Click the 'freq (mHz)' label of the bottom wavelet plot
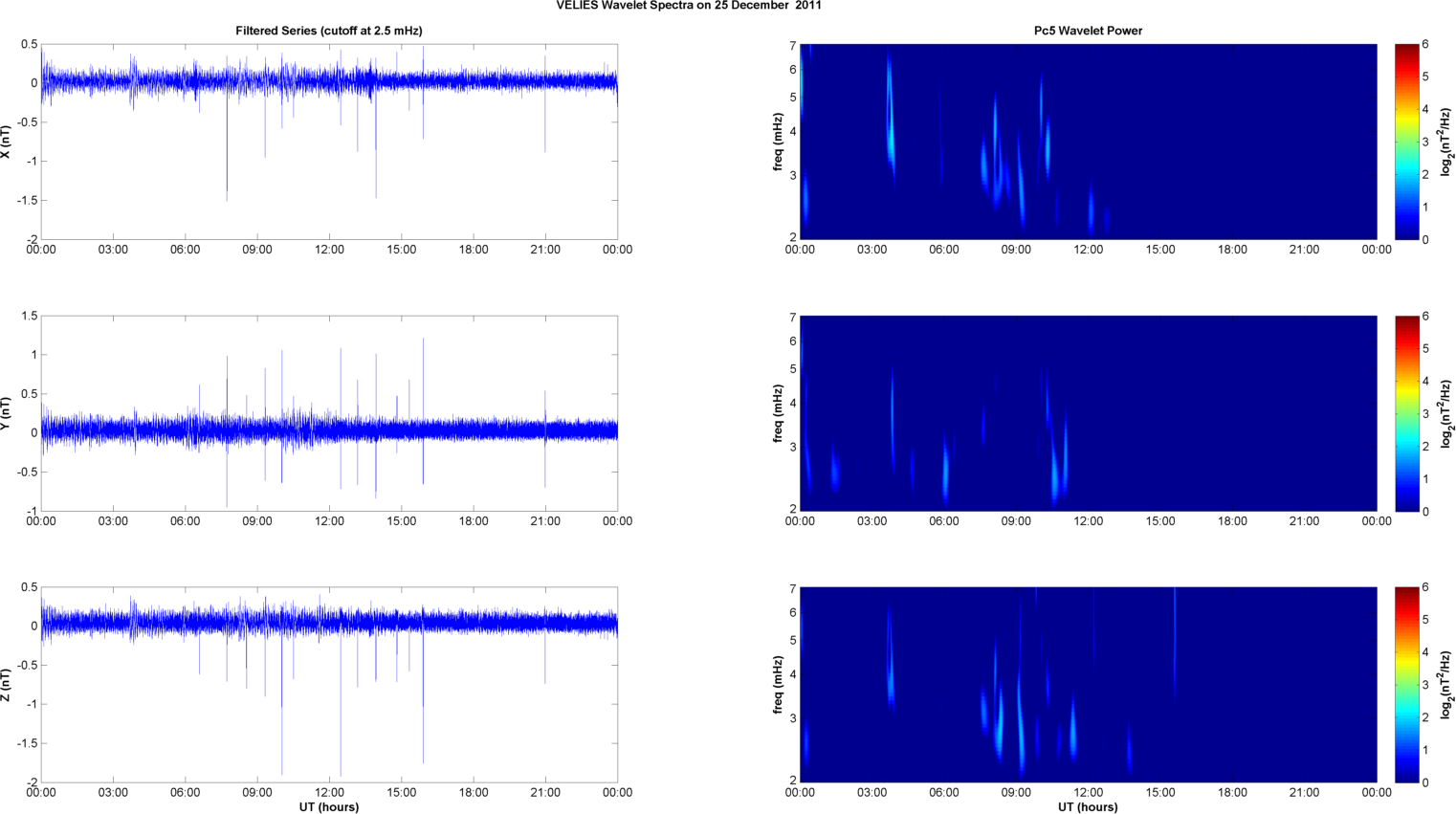Image resolution: width=1456 pixels, height=814 pixels. 778,685
